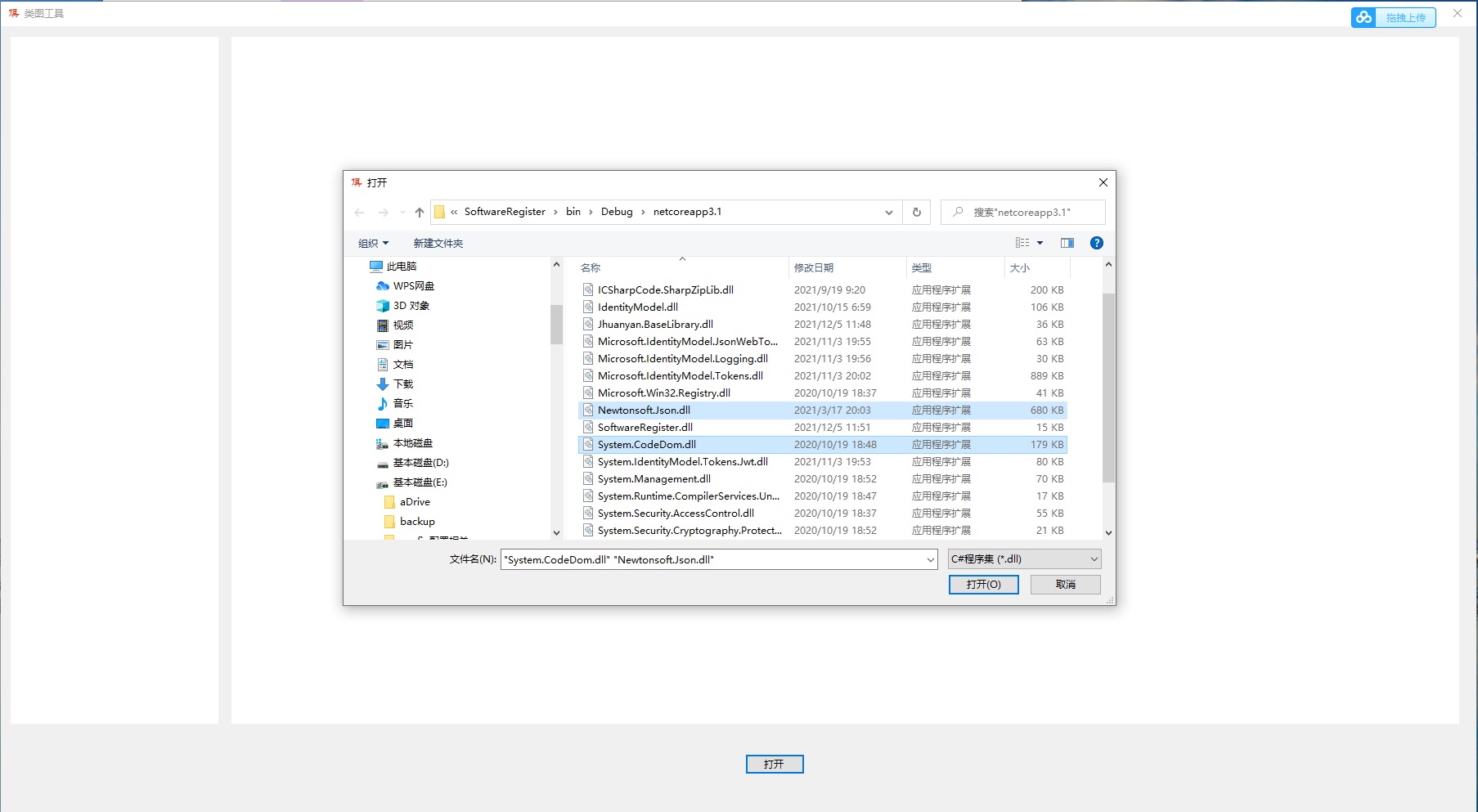The width and height of the screenshot is (1478, 812).
Task: Click 取消 button in dialog
Action: pos(1065,585)
